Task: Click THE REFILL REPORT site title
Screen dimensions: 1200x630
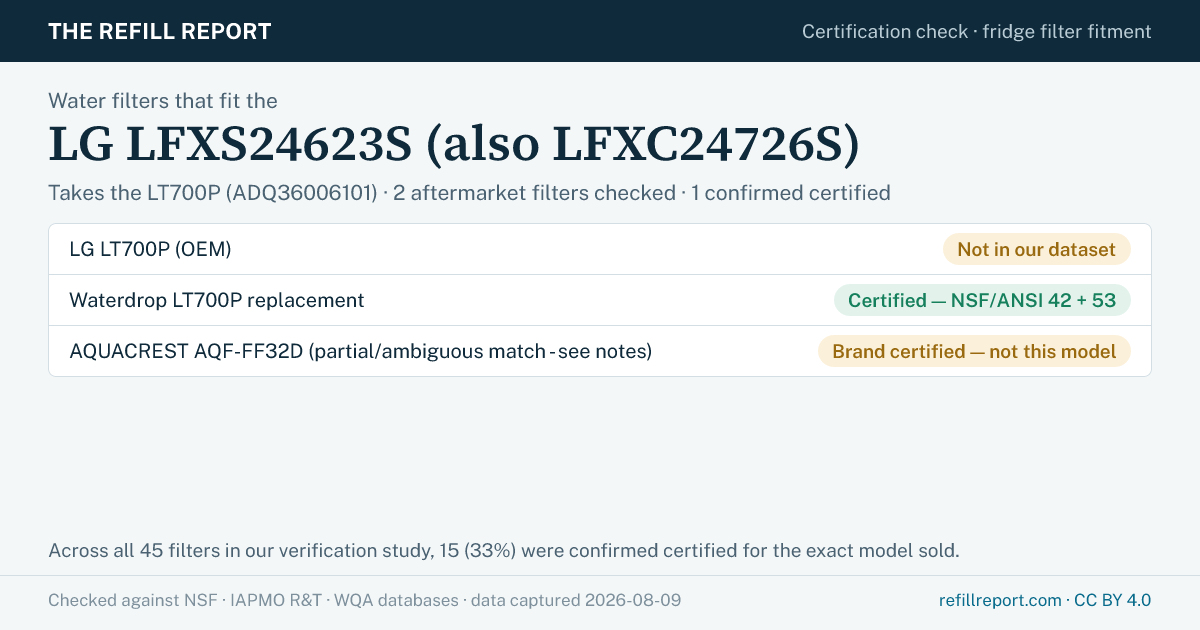Action: point(160,31)
